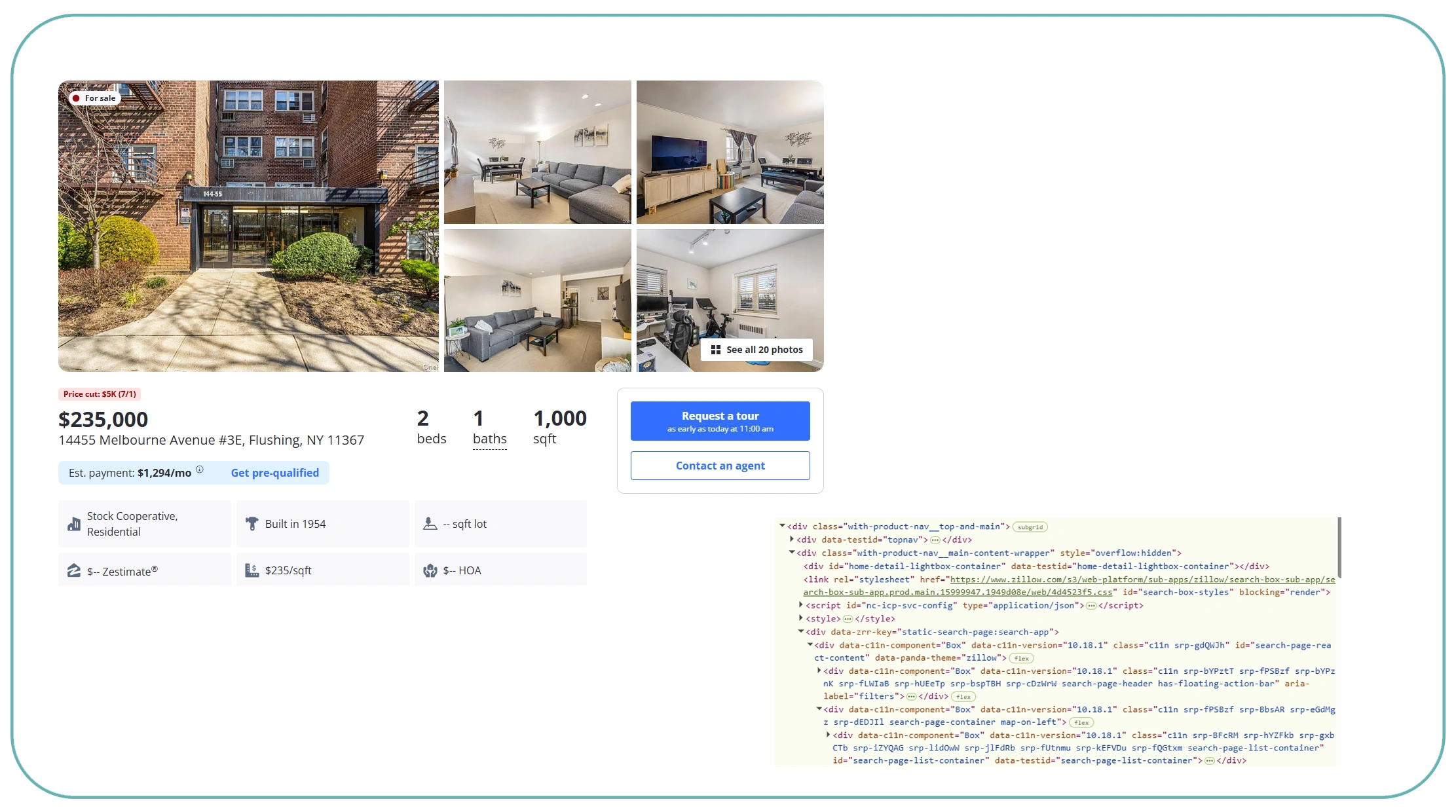
Task: Collapse the main-content-wrapper div node
Action: (791, 553)
